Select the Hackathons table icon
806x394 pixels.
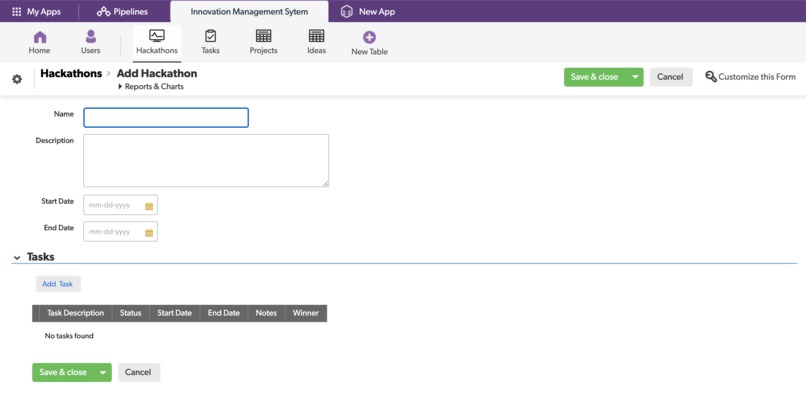tap(157, 36)
